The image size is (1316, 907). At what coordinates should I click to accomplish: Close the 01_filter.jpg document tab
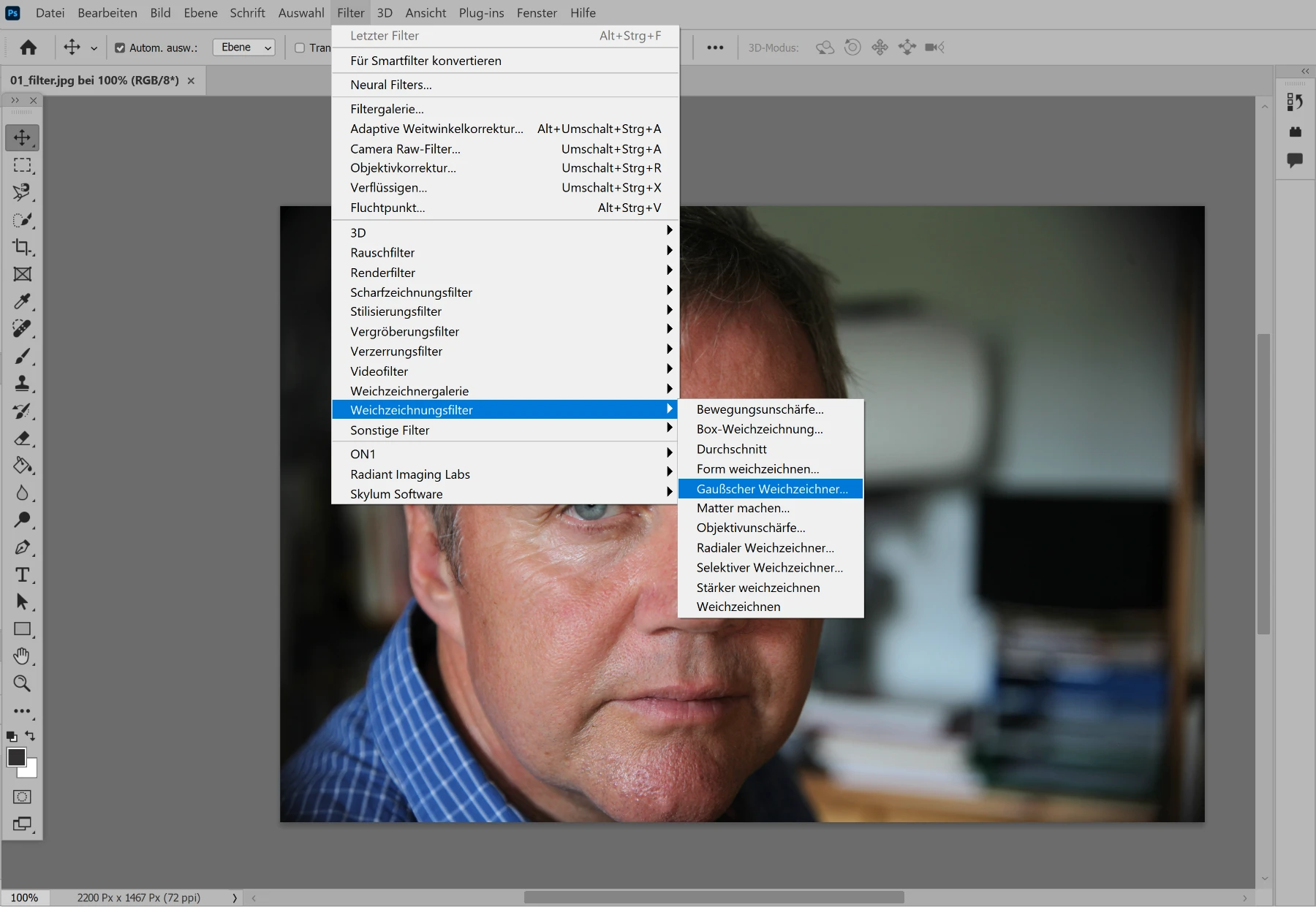191,80
